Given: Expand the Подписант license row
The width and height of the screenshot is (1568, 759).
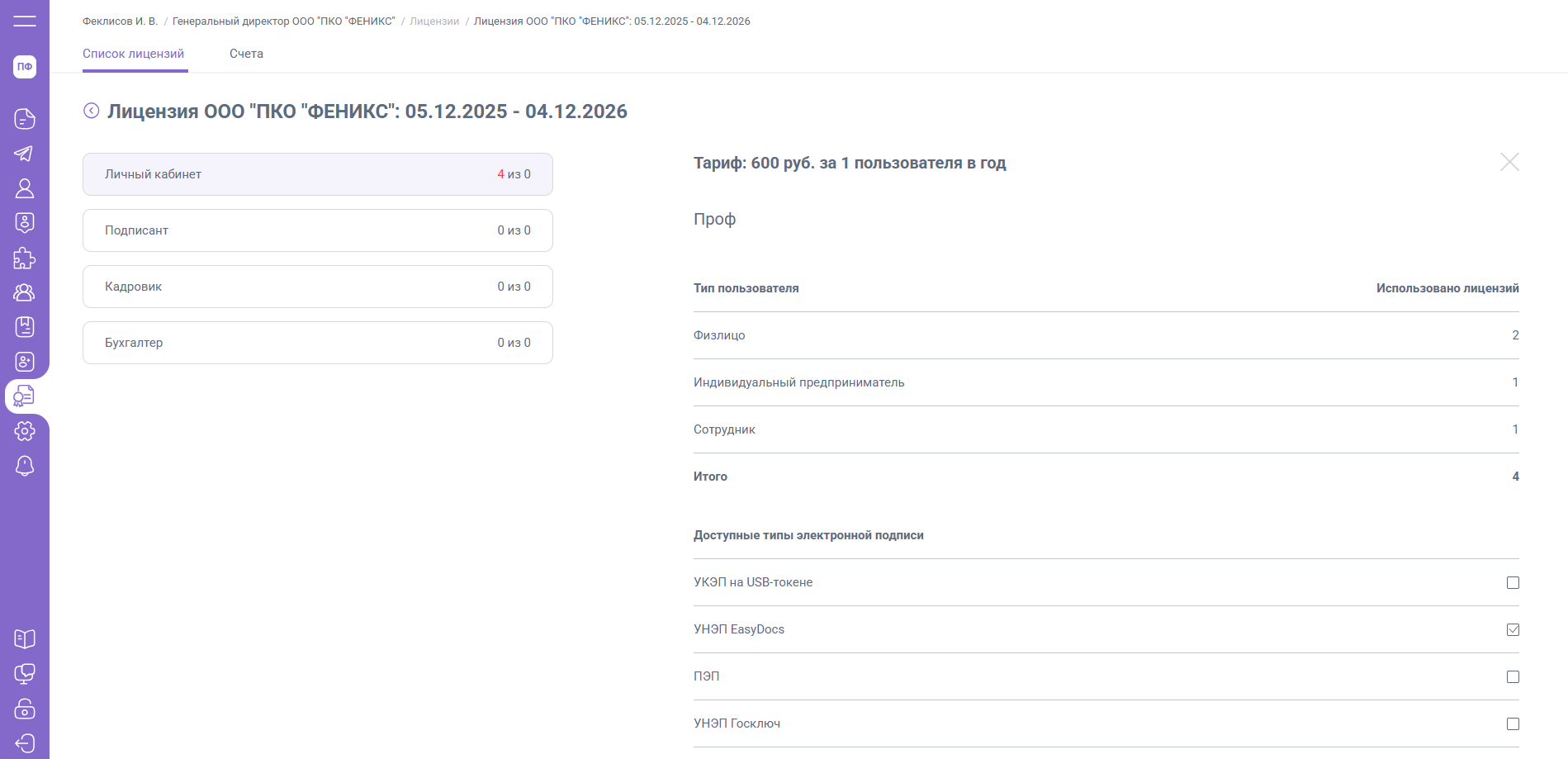Looking at the screenshot, I should point(317,230).
